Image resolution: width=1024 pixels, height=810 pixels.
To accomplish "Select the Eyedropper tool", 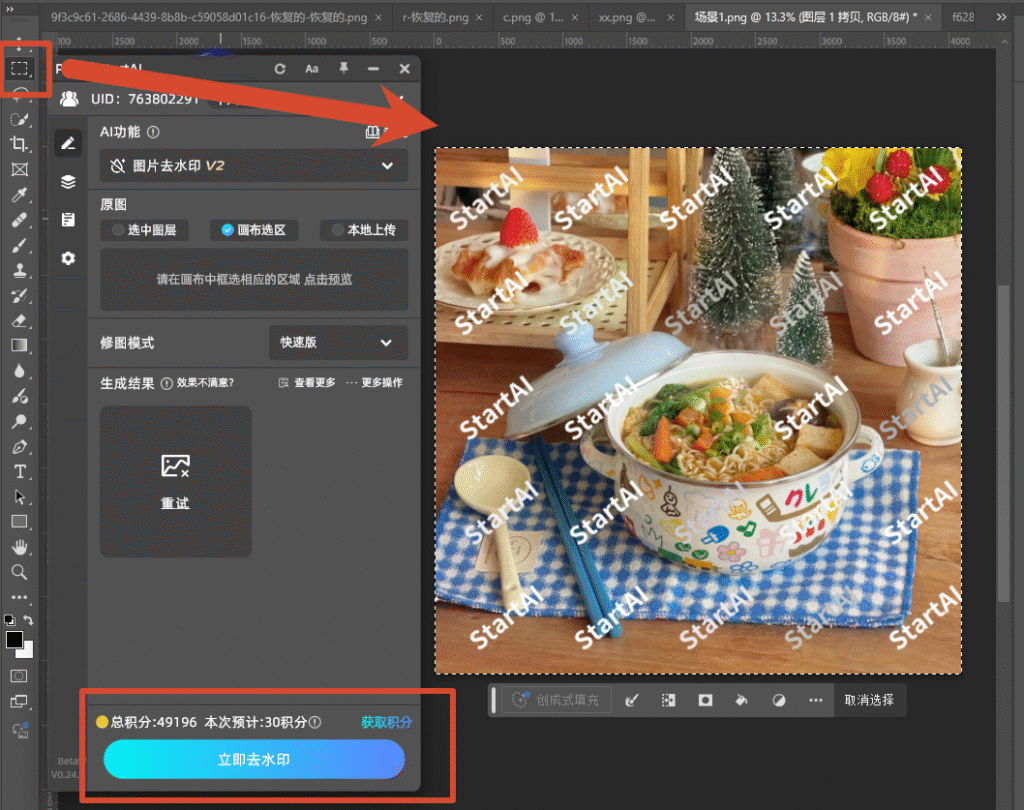I will pos(19,195).
